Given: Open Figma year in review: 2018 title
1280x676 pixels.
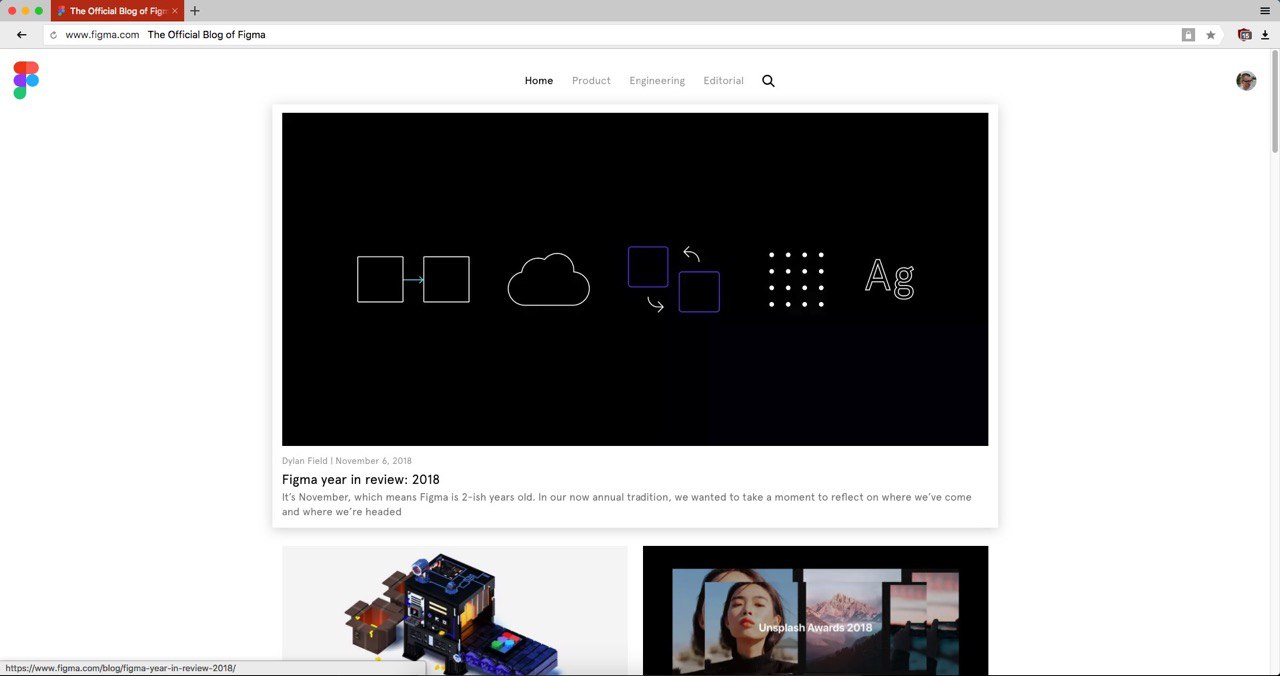Looking at the screenshot, I should (361, 480).
